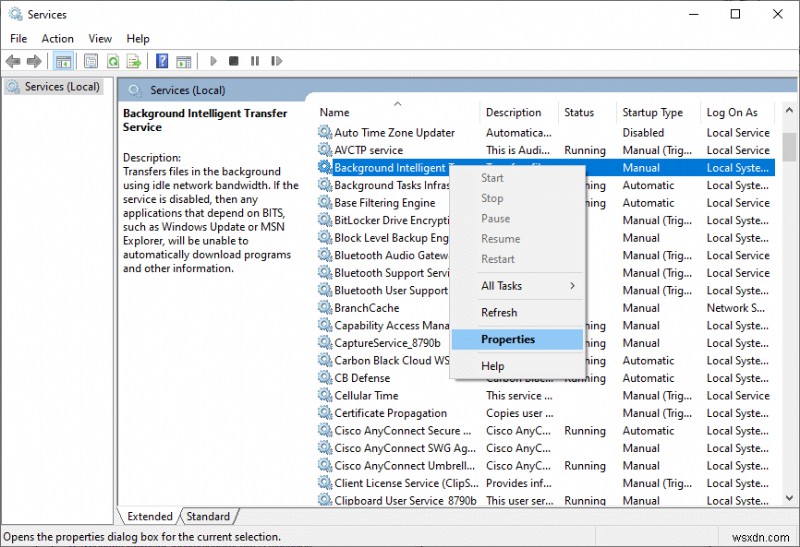
Task: Sort list by Log On As column header
Action: tap(738, 112)
